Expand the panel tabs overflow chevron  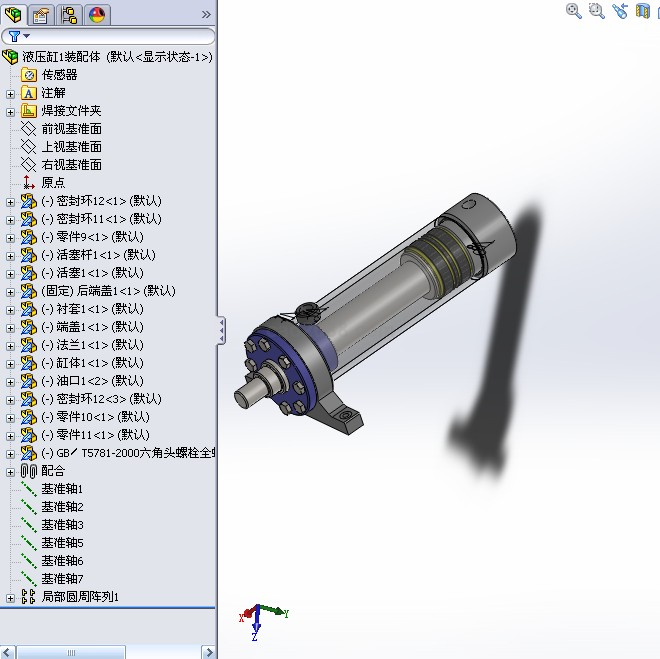click(206, 14)
